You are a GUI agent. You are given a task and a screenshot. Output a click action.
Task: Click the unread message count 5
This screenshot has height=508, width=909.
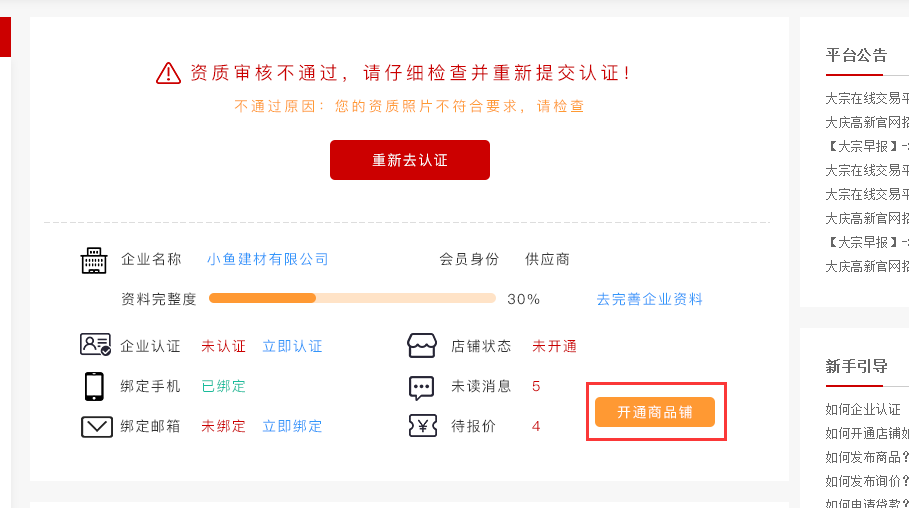click(x=536, y=386)
